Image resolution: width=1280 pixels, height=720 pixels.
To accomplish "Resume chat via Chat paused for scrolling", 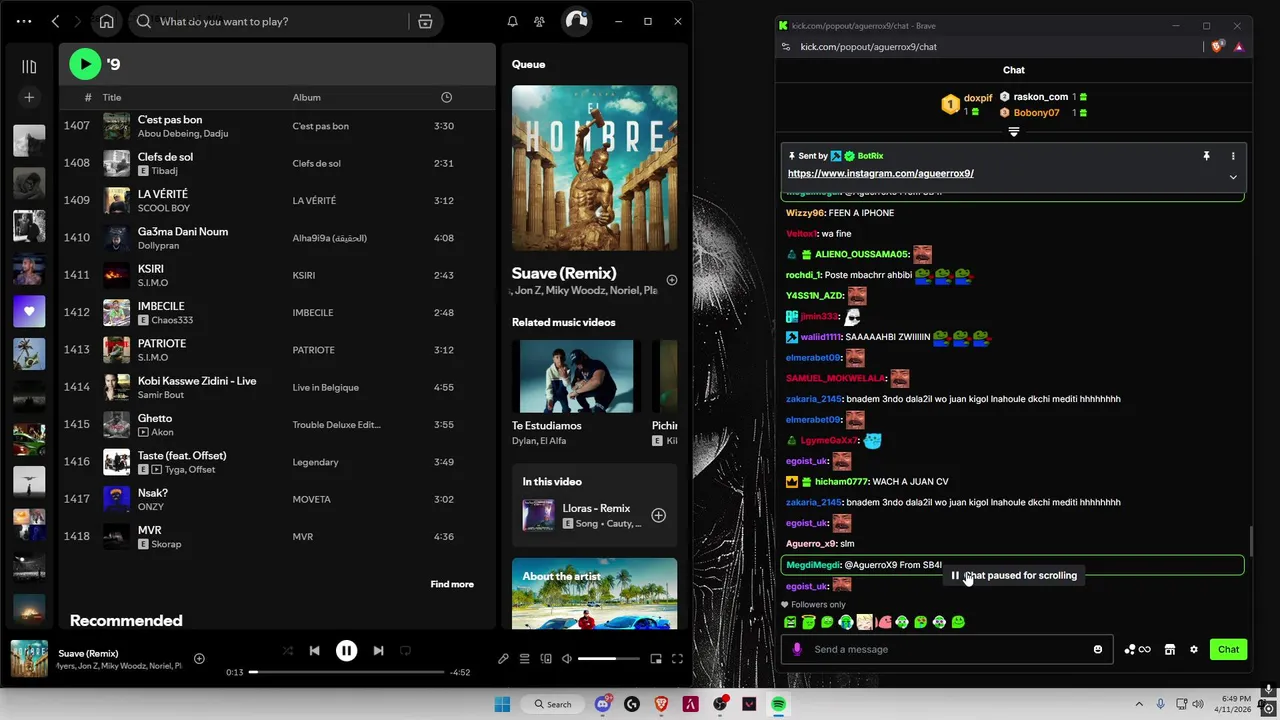I will pyautogui.click(x=1013, y=575).
